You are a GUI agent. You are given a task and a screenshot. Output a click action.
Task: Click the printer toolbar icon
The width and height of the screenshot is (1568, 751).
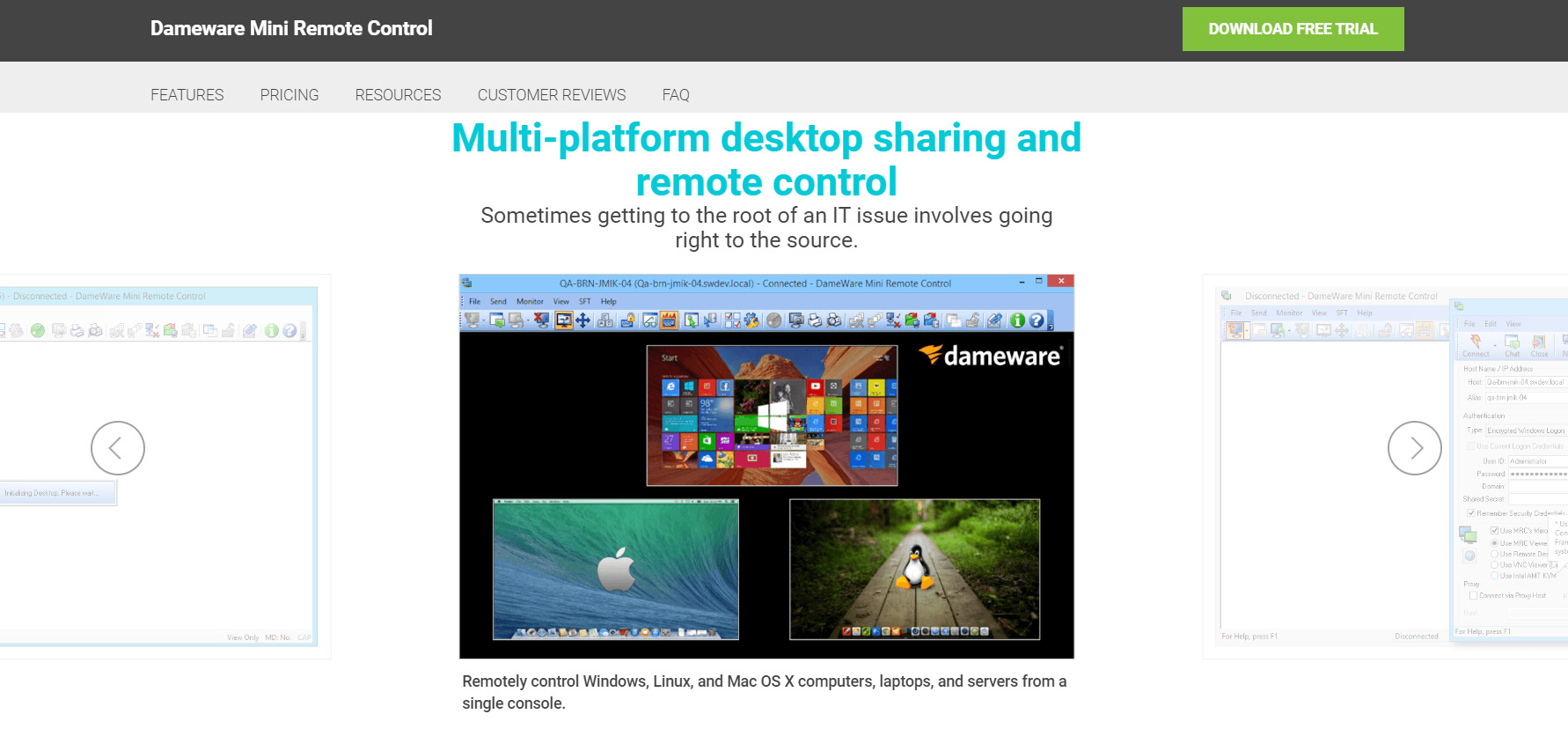click(x=816, y=320)
